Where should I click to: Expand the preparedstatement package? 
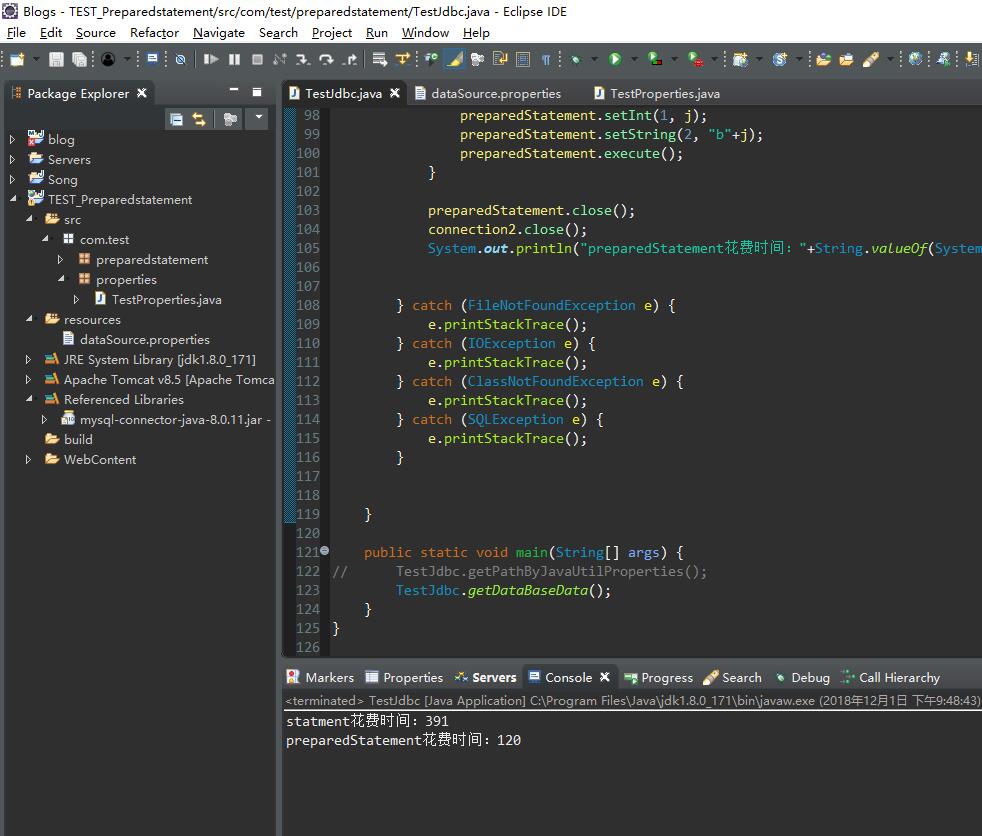(60, 259)
